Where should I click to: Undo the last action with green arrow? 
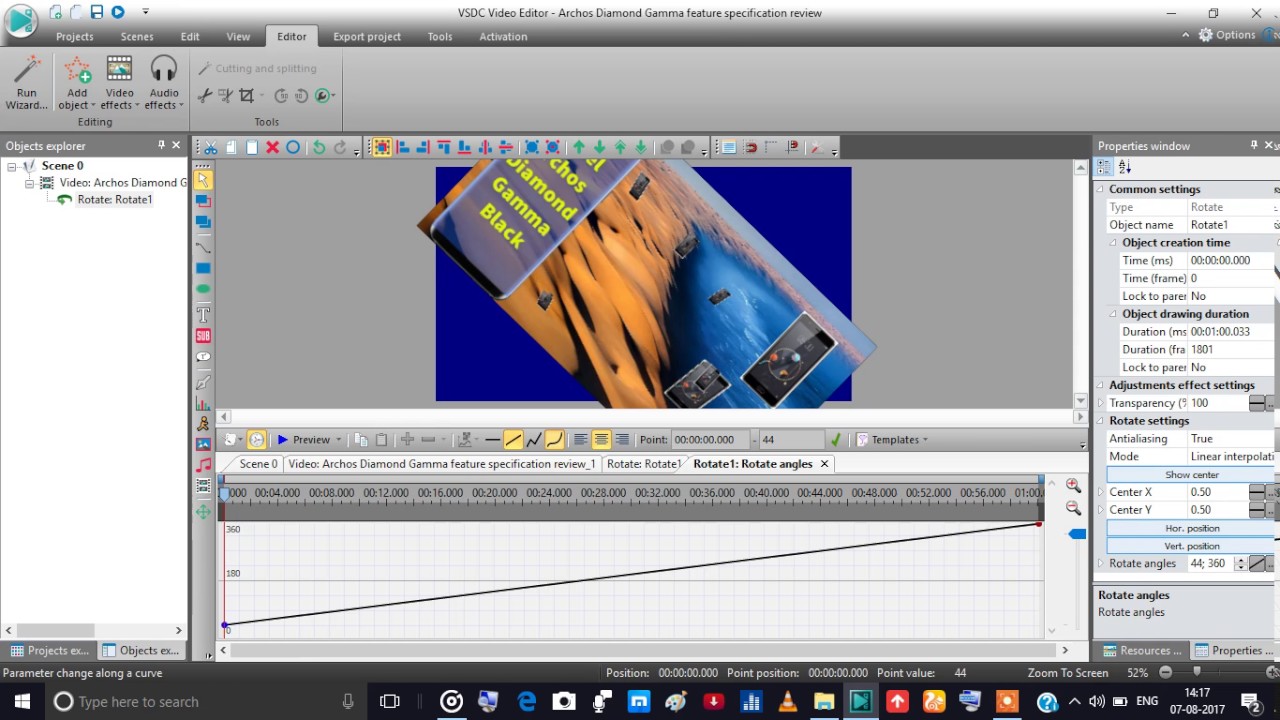pyautogui.click(x=319, y=147)
